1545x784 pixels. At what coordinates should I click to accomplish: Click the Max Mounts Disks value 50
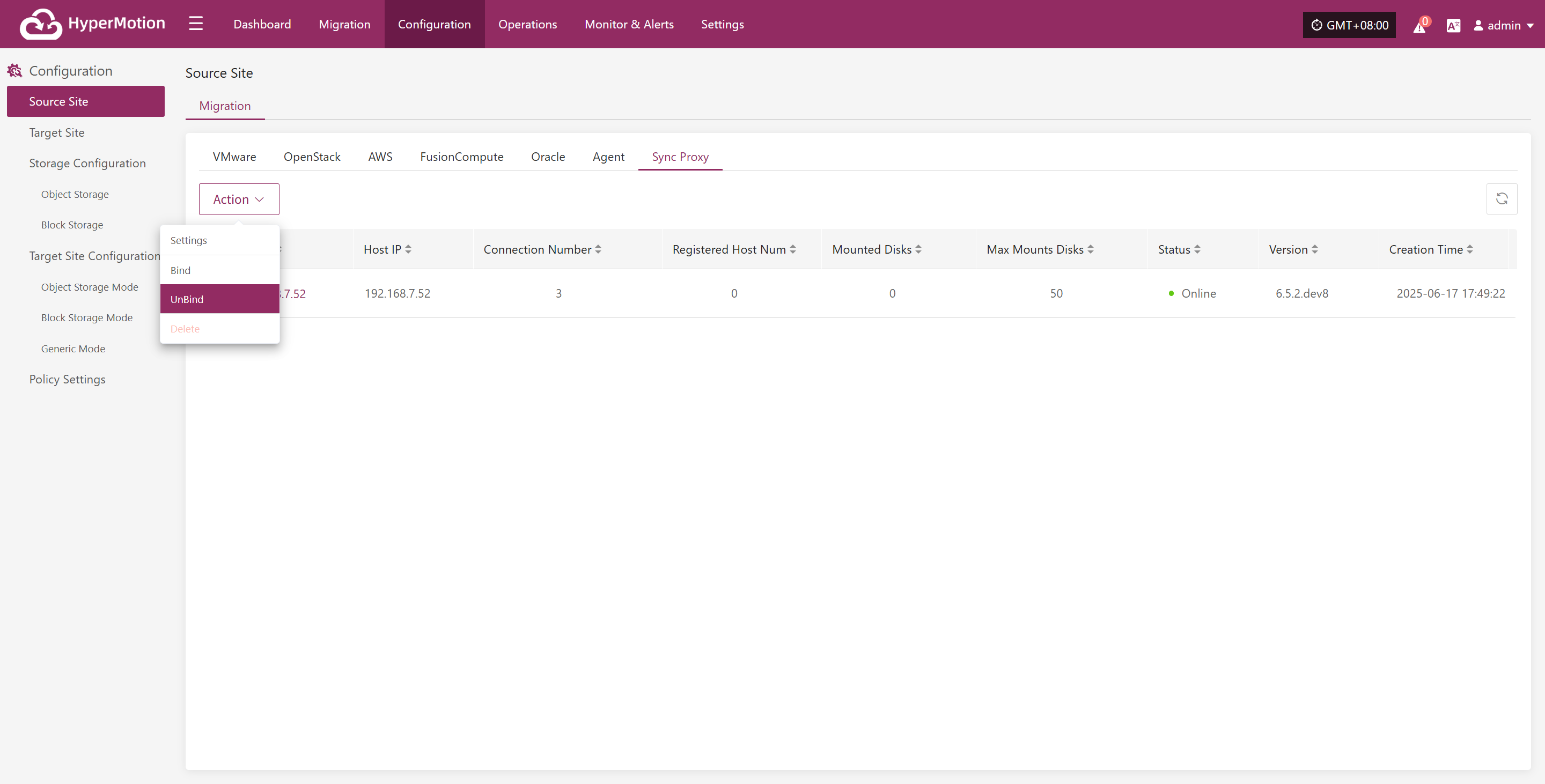tap(1056, 294)
